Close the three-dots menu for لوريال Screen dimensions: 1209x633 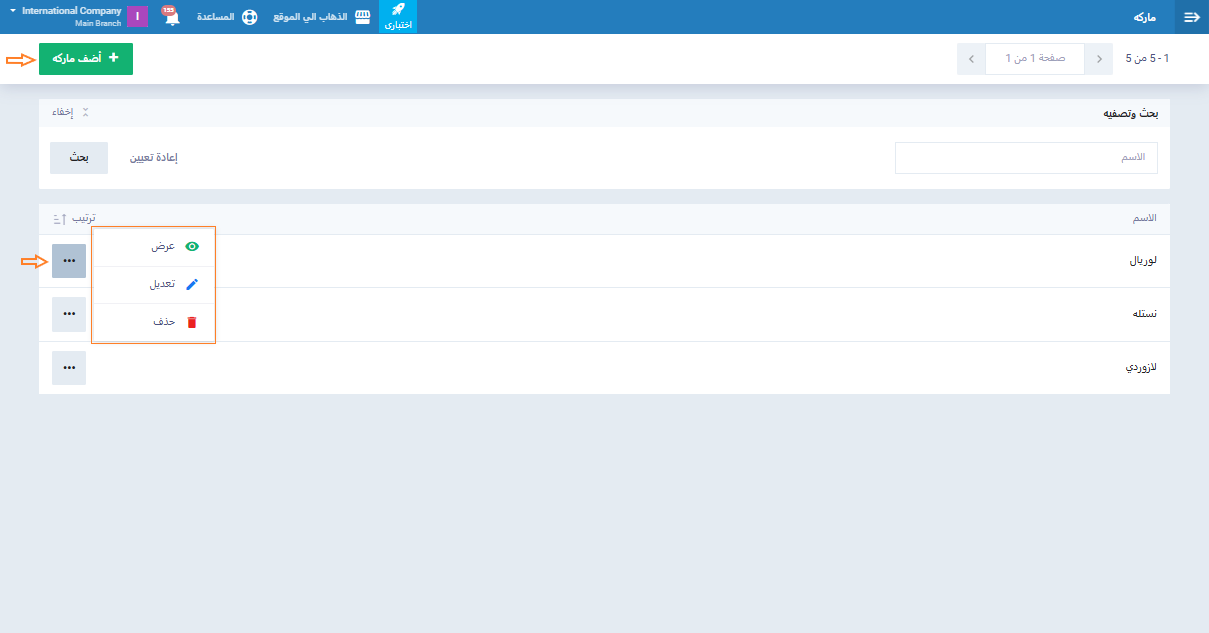(x=69, y=261)
